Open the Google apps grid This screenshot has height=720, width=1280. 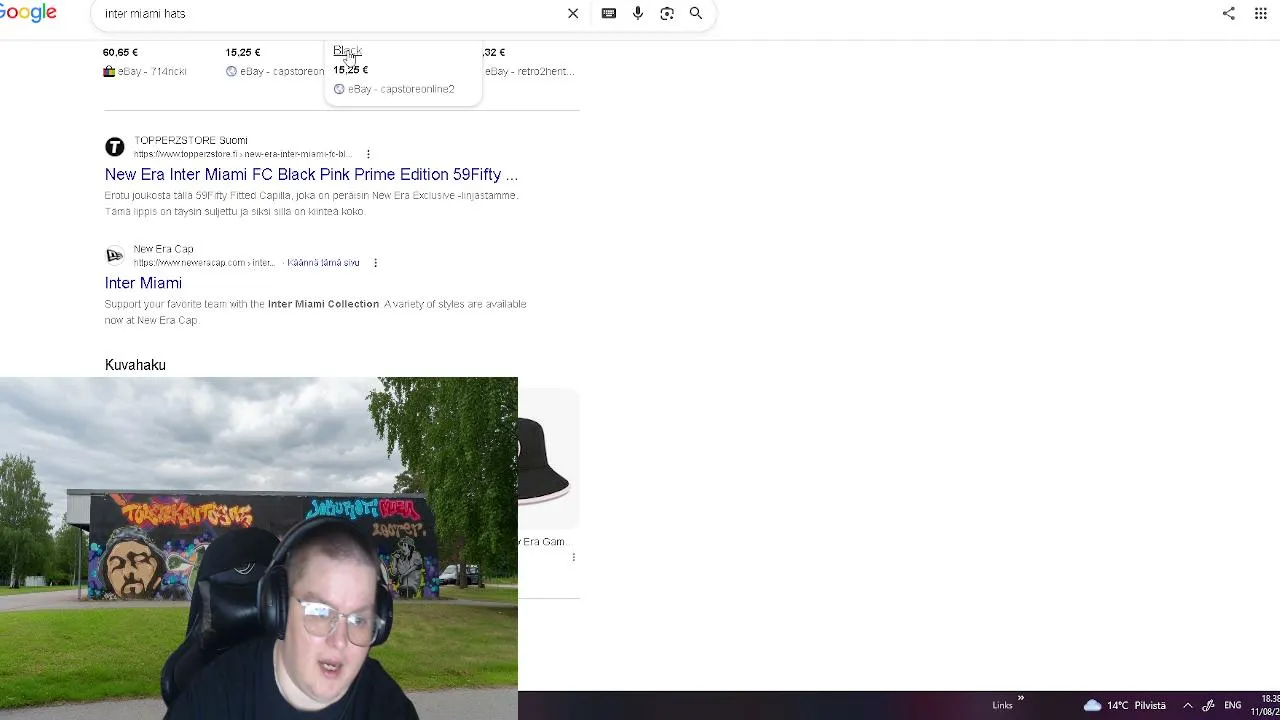(1261, 14)
